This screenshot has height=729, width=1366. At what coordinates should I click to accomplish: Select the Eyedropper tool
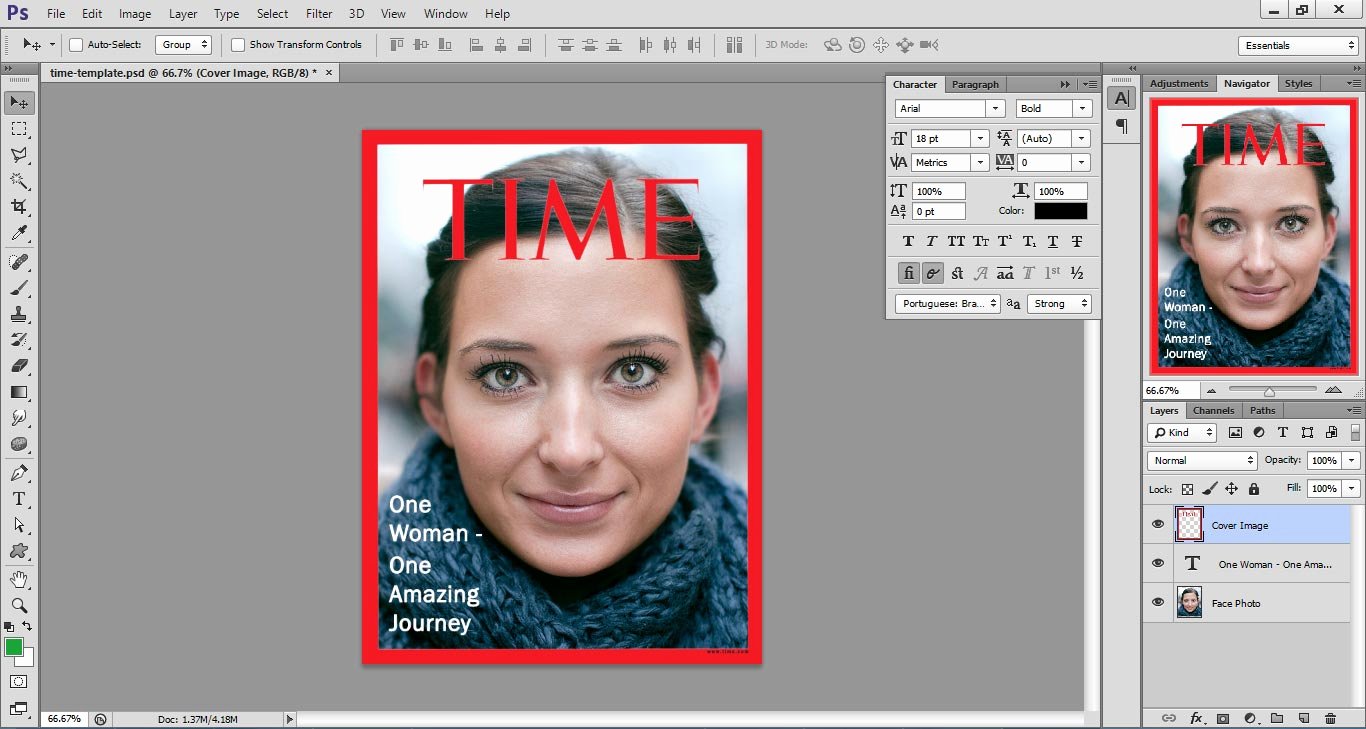click(19, 233)
